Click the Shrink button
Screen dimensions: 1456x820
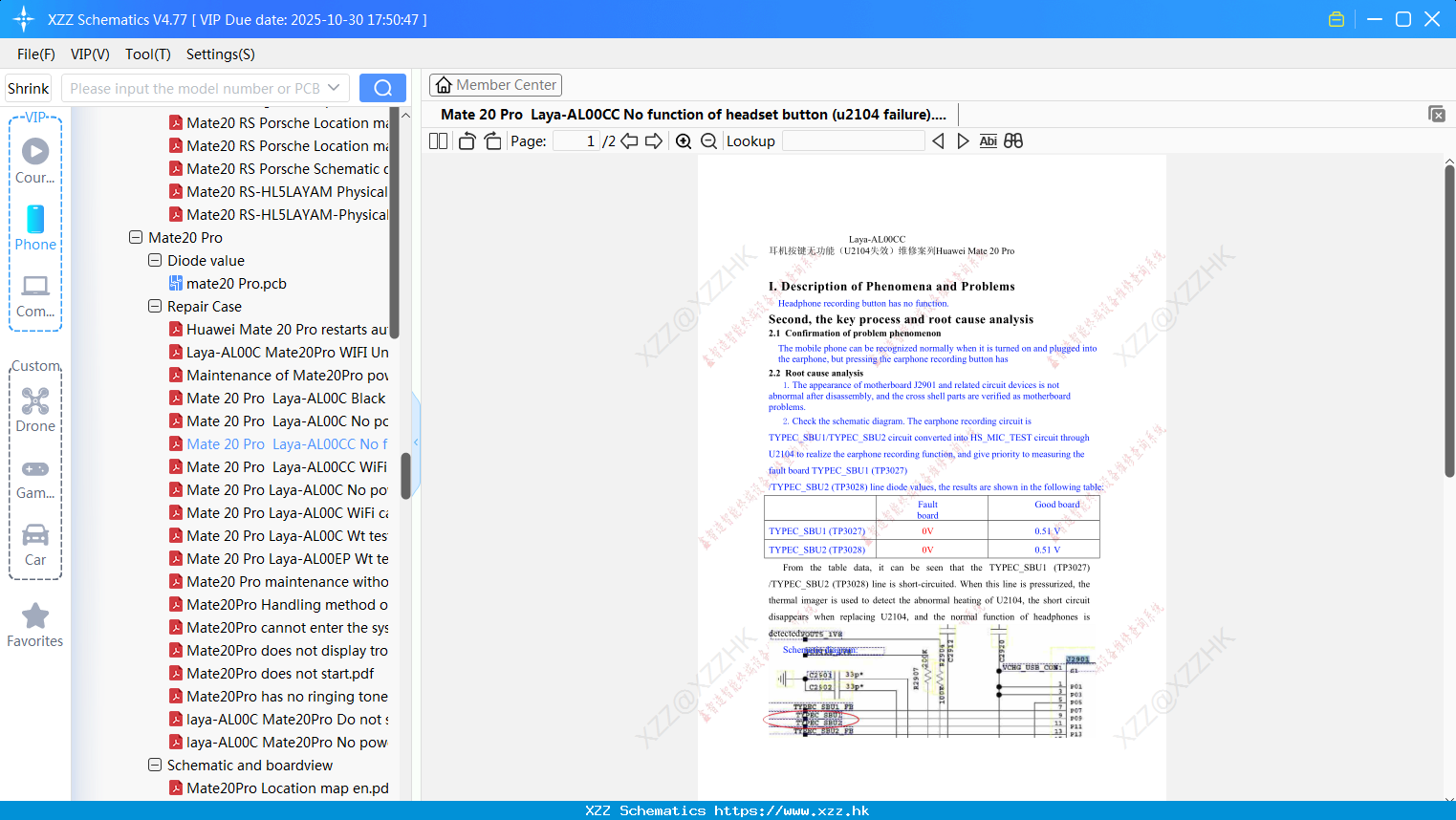29,88
